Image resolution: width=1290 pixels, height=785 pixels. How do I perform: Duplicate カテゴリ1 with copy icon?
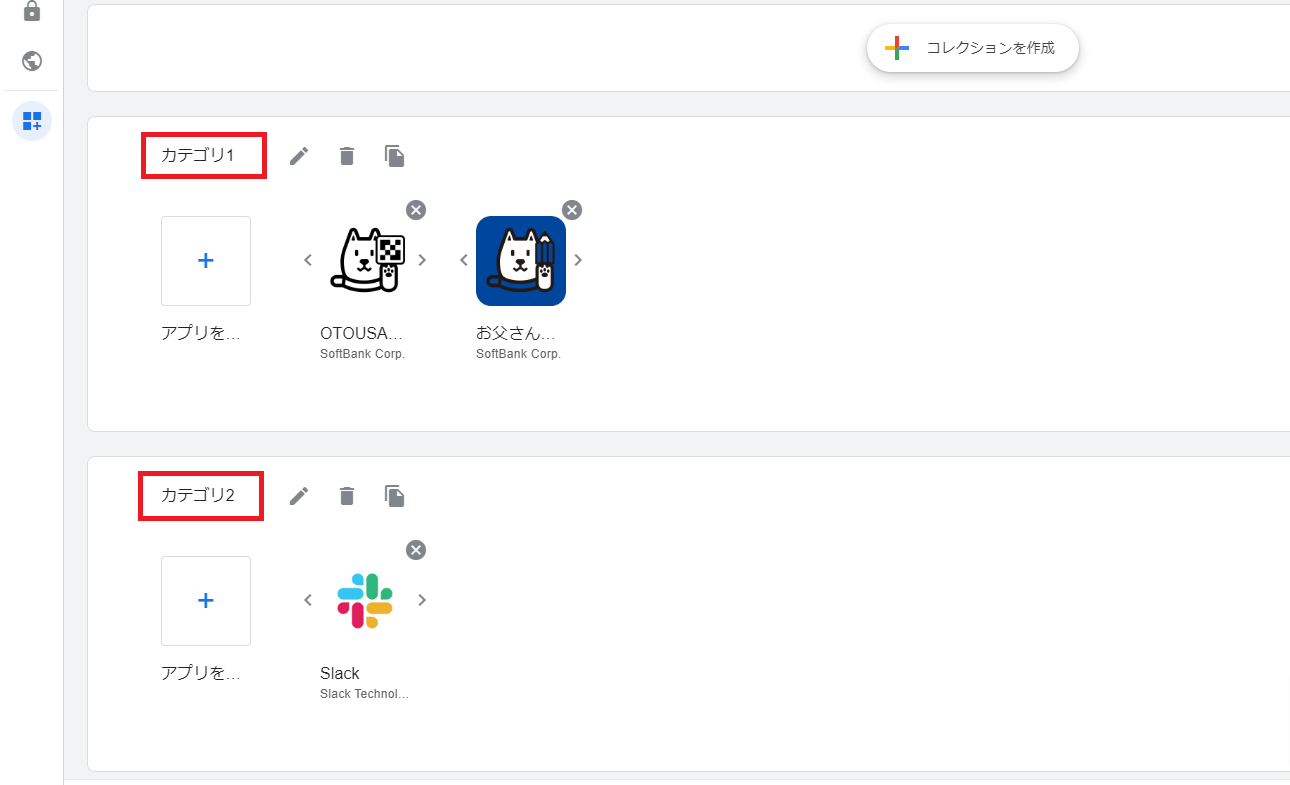pyautogui.click(x=395, y=156)
